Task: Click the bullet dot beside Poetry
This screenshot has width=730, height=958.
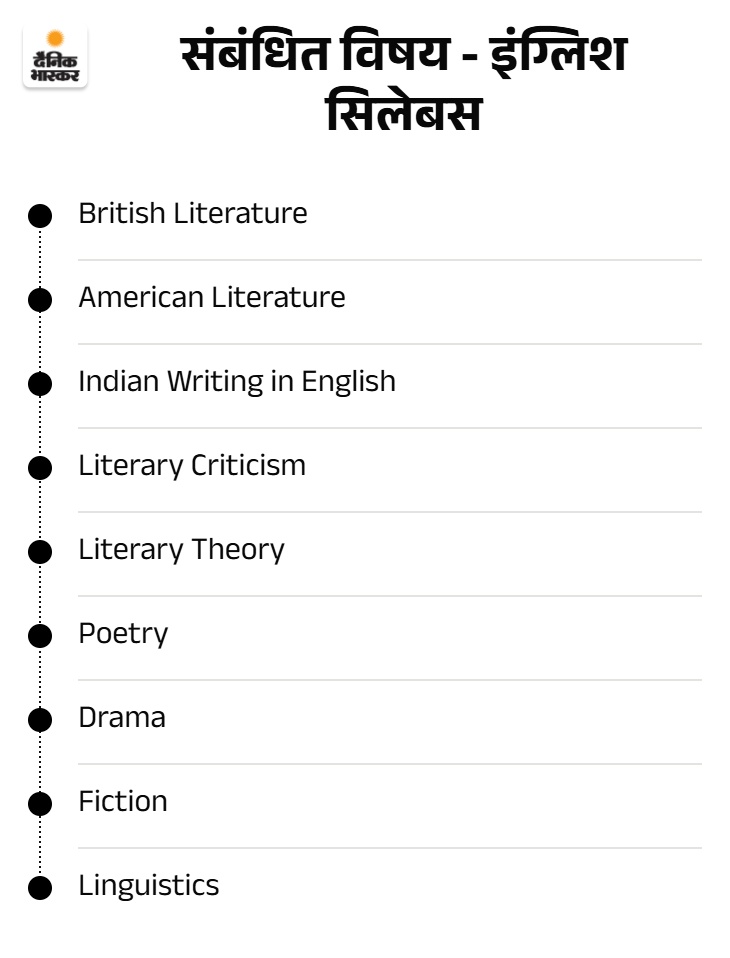Action: (40, 636)
